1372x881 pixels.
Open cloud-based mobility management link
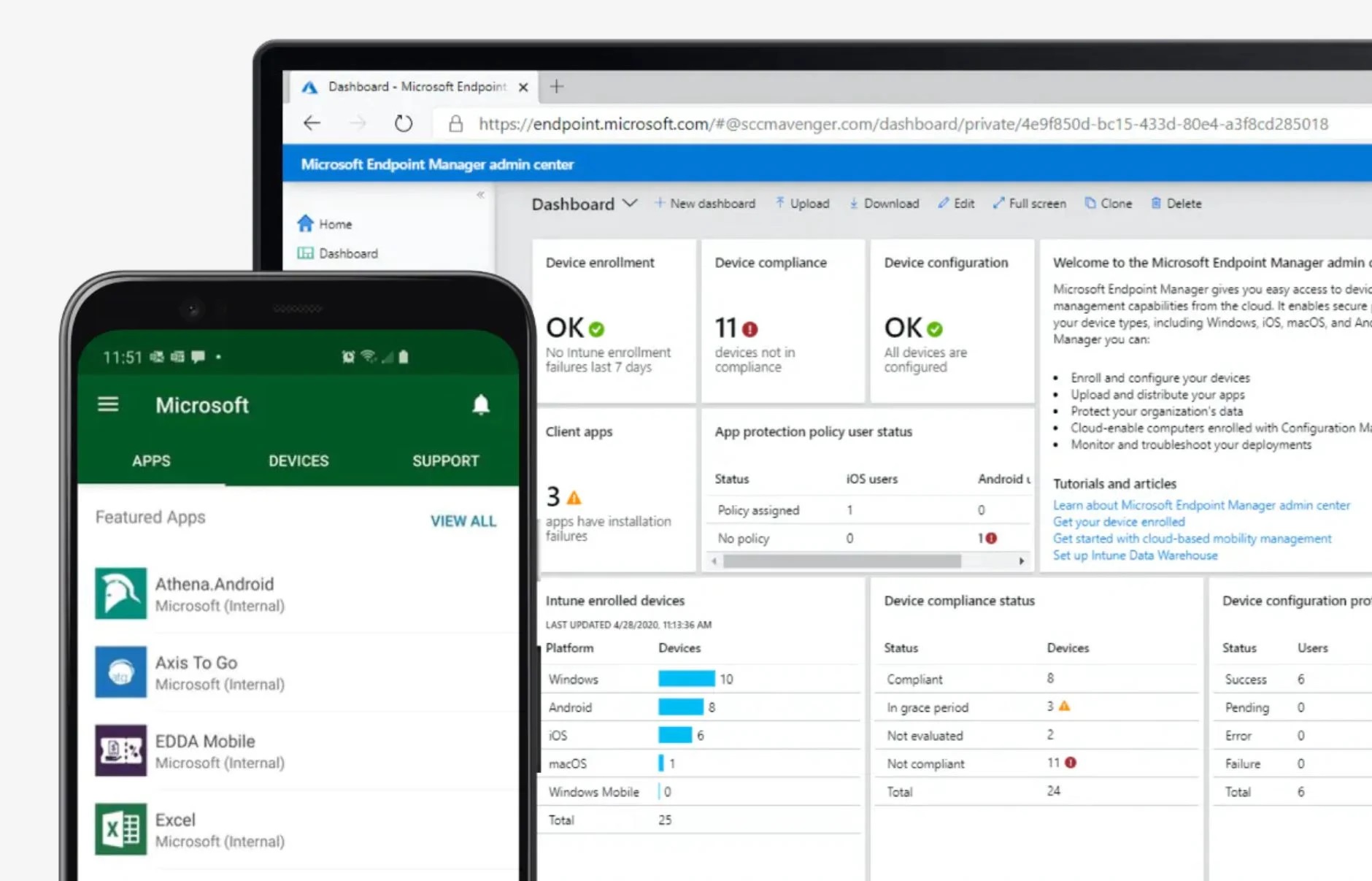(1192, 539)
